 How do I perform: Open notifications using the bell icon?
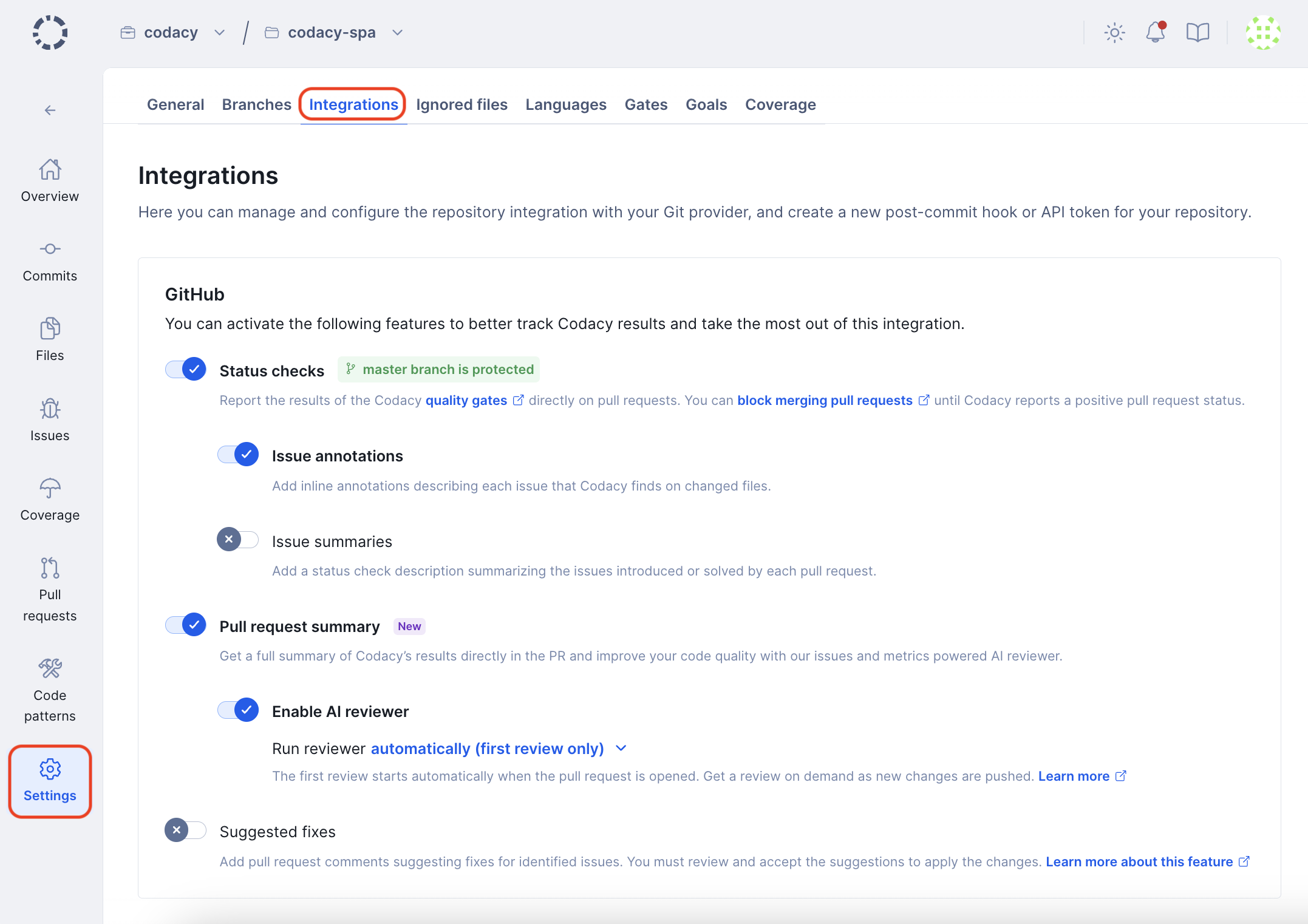1156,32
